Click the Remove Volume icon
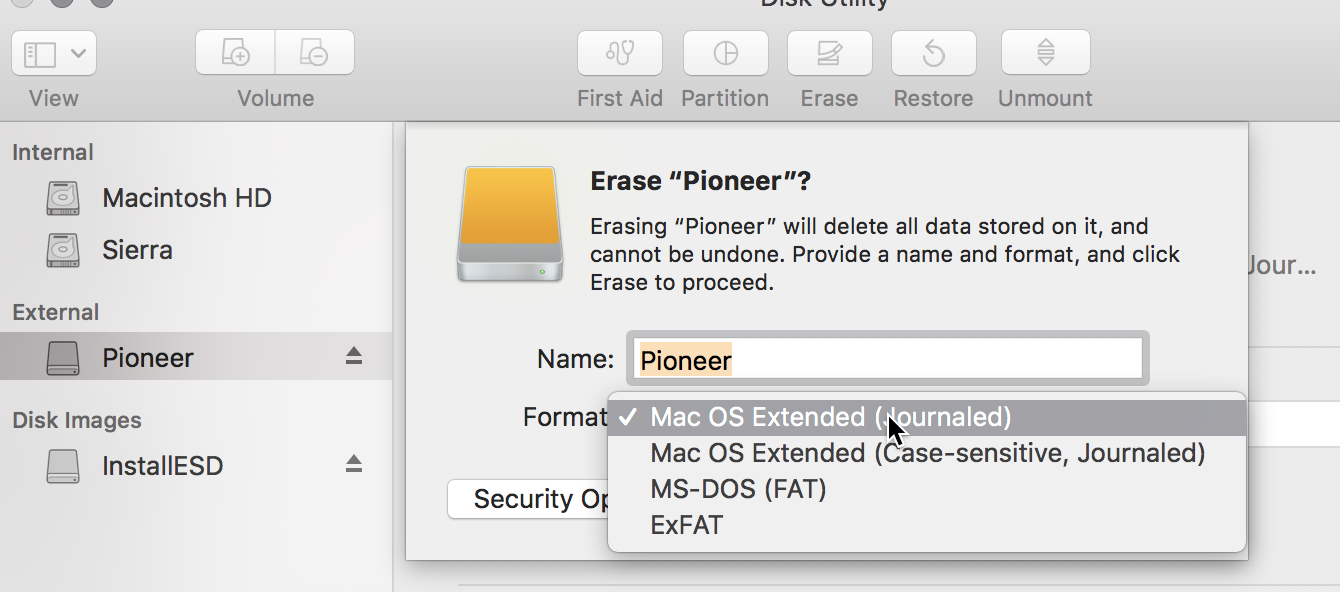 pyautogui.click(x=314, y=54)
